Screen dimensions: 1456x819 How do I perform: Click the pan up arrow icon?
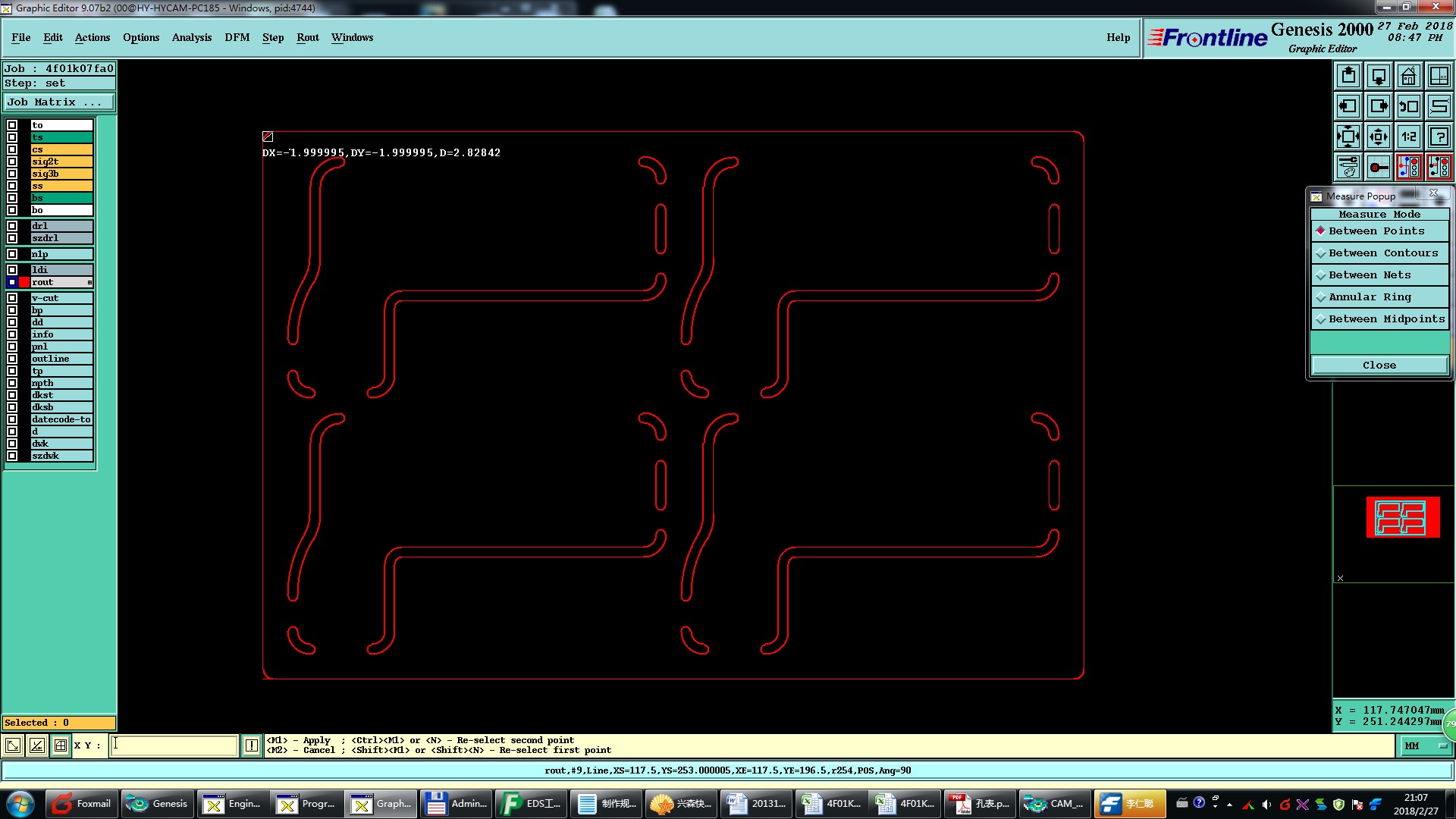point(1348,76)
